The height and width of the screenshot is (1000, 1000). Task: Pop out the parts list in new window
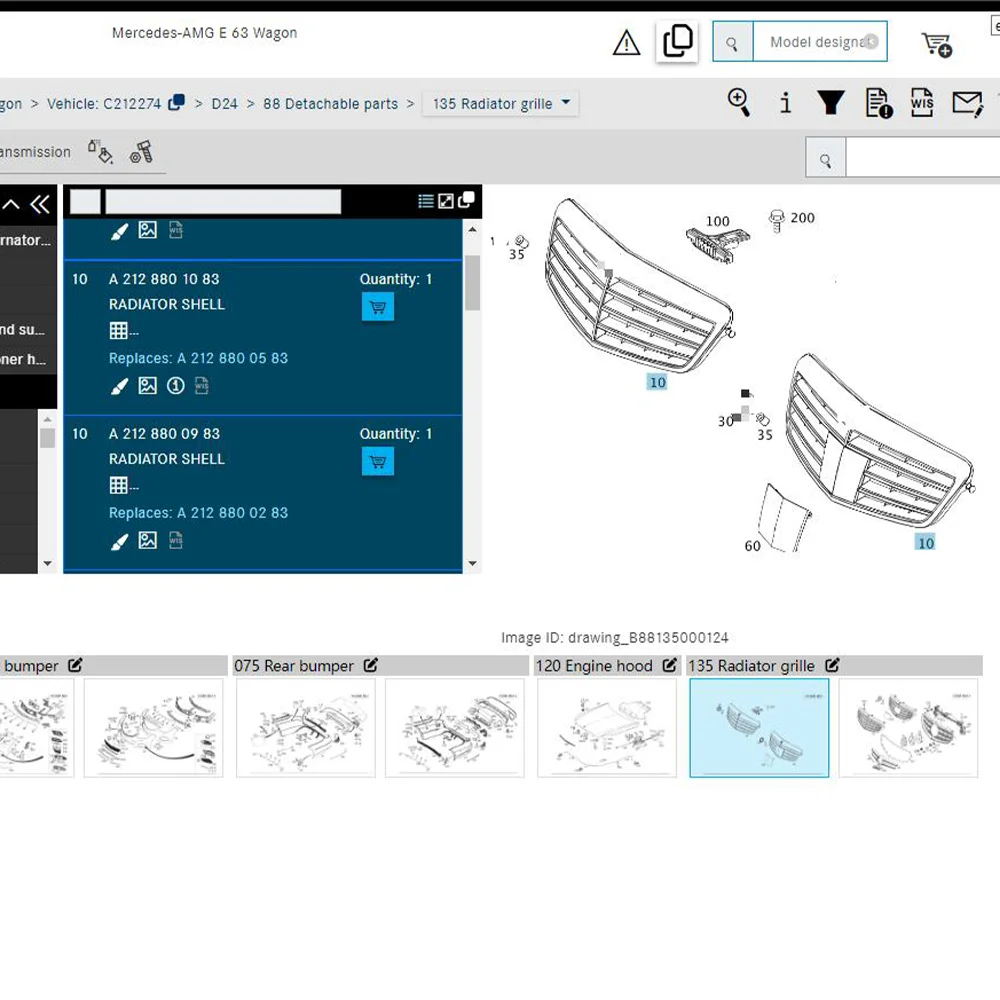click(x=466, y=200)
